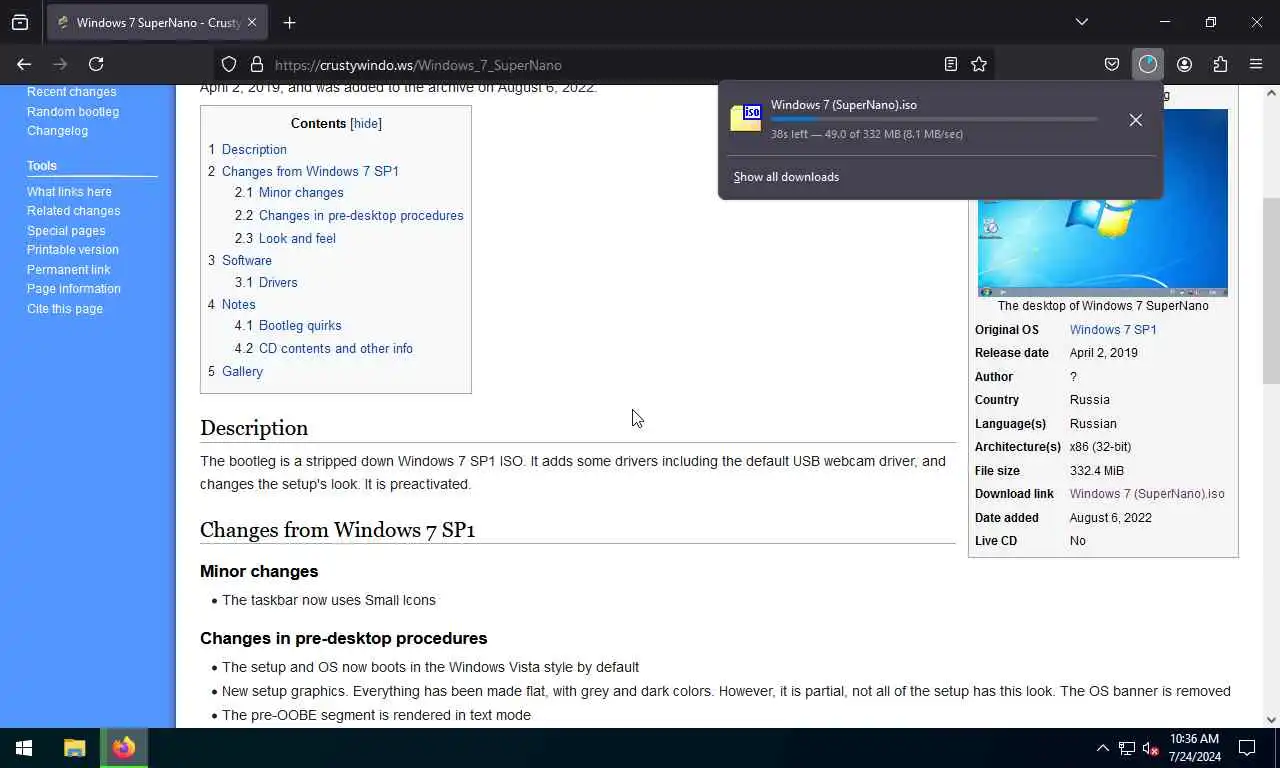Click Windows 7 (SuperNano).iso download link in infobox
This screenshot has width=1280, height=768.
(1147, 494)
